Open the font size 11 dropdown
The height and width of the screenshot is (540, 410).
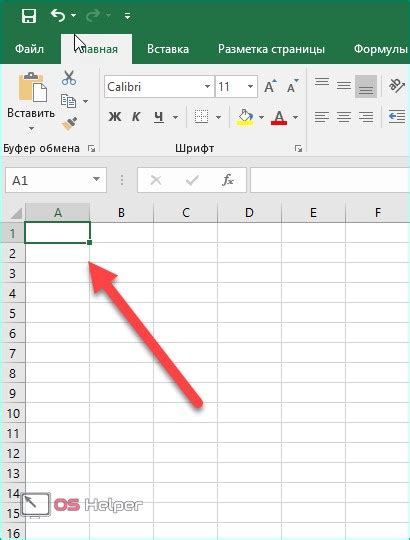point(251,86)
